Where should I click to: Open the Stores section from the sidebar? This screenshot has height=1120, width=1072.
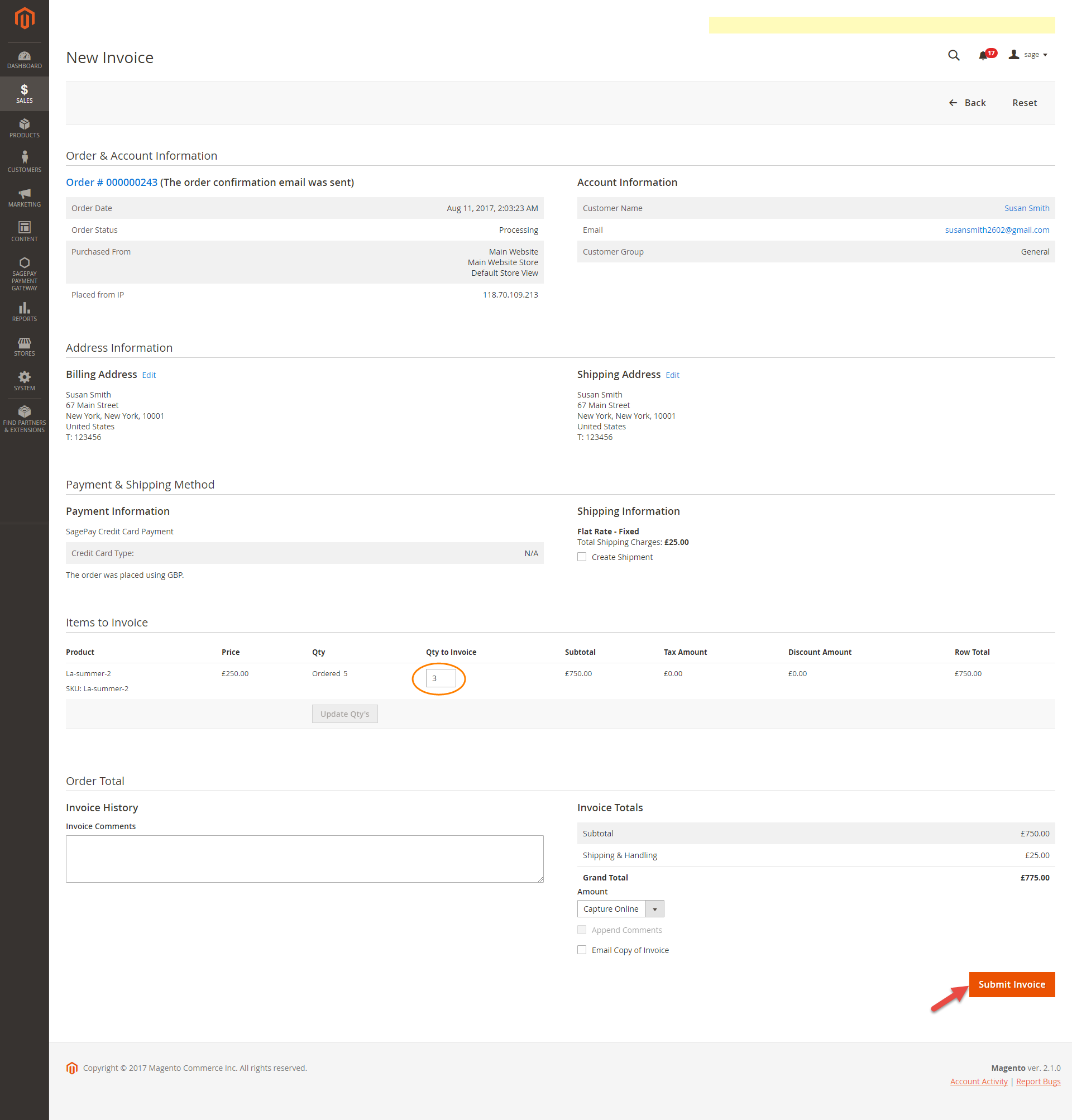coord(24,346)
